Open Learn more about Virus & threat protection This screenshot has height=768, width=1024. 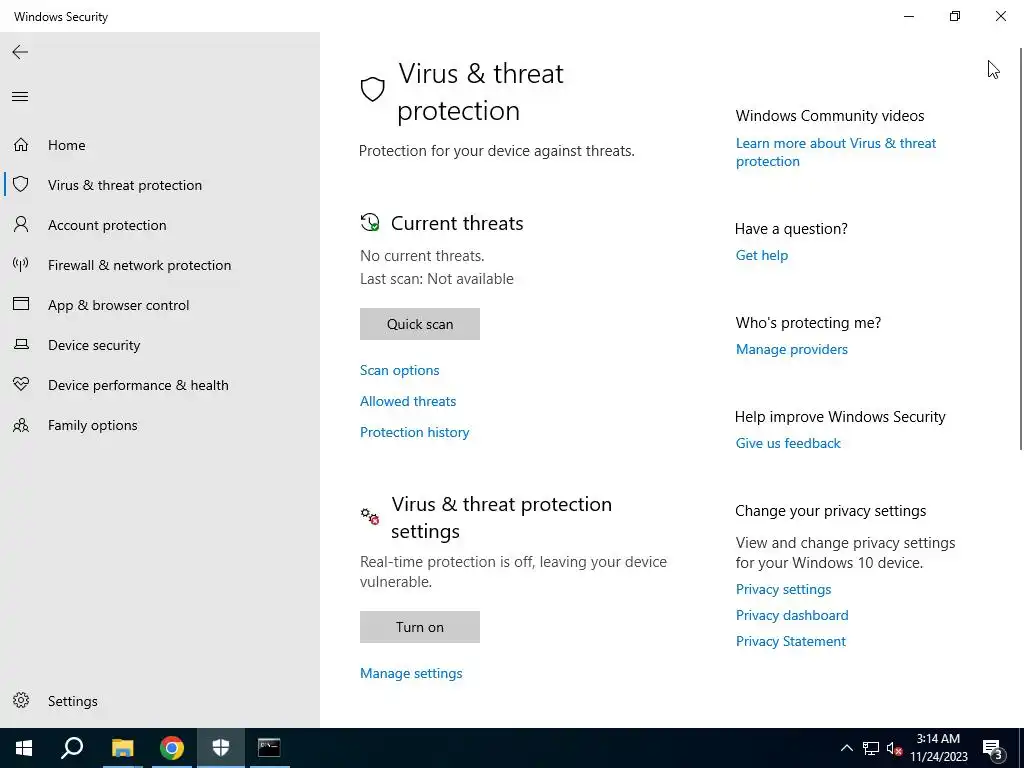click(836, 152)
